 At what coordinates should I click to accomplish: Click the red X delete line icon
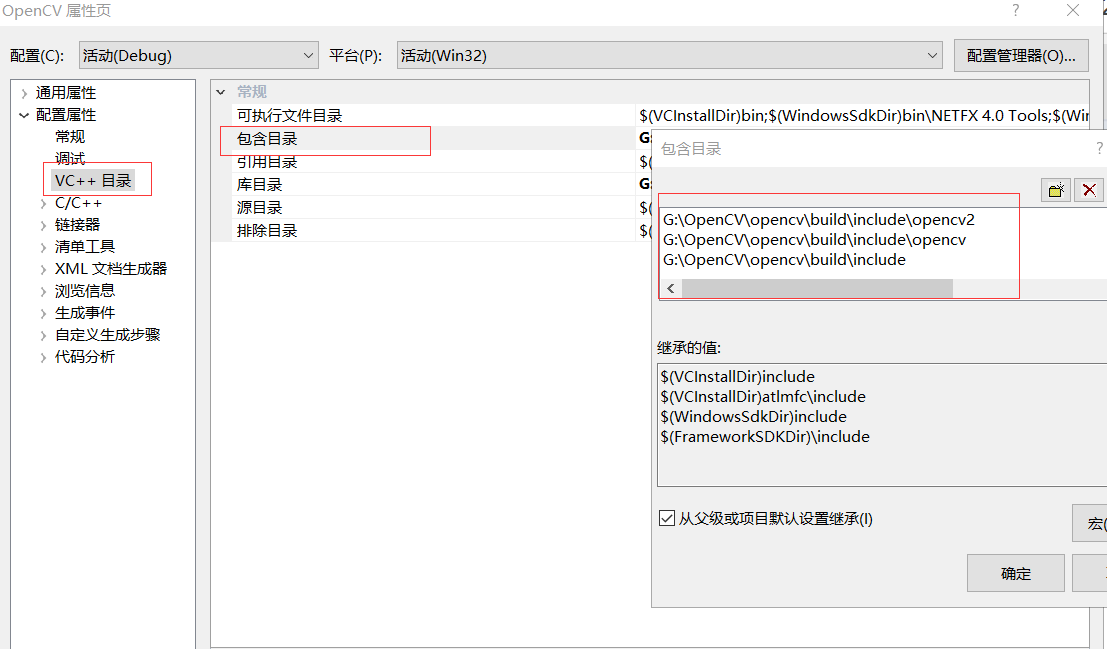tap(1088, 189)
